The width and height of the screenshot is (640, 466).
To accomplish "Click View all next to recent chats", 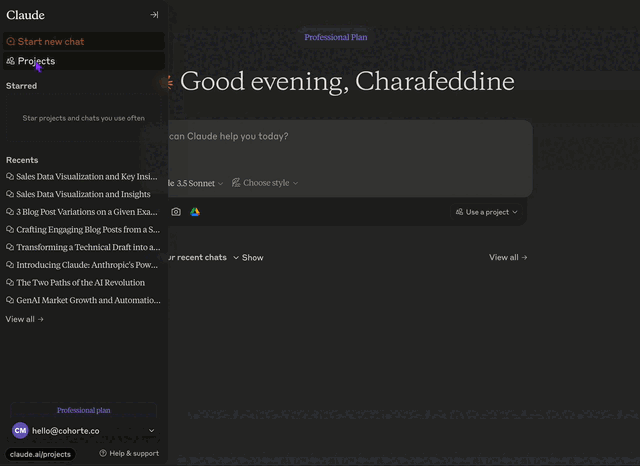I will [508, 257].
